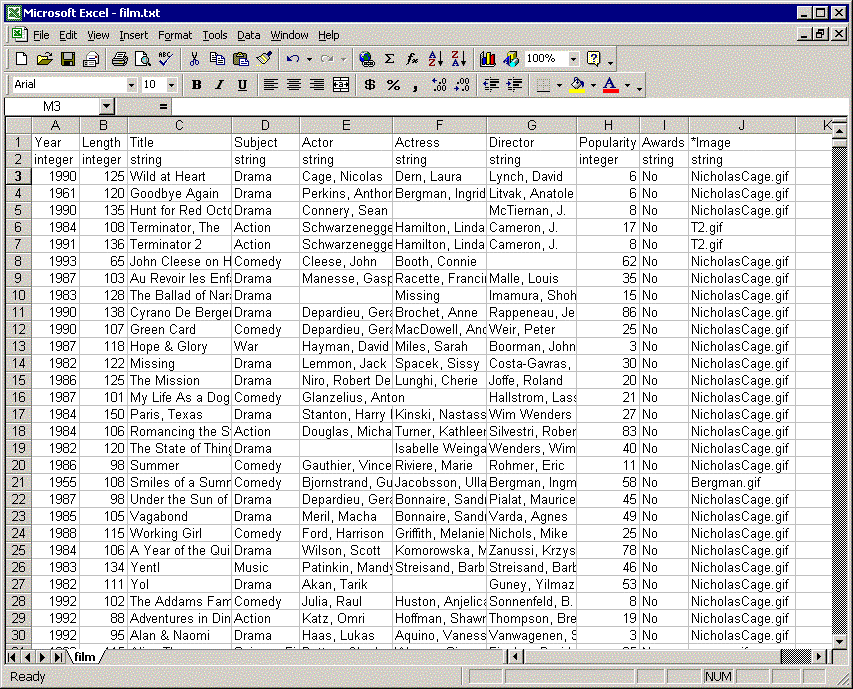Open the Edit menu

68,35
